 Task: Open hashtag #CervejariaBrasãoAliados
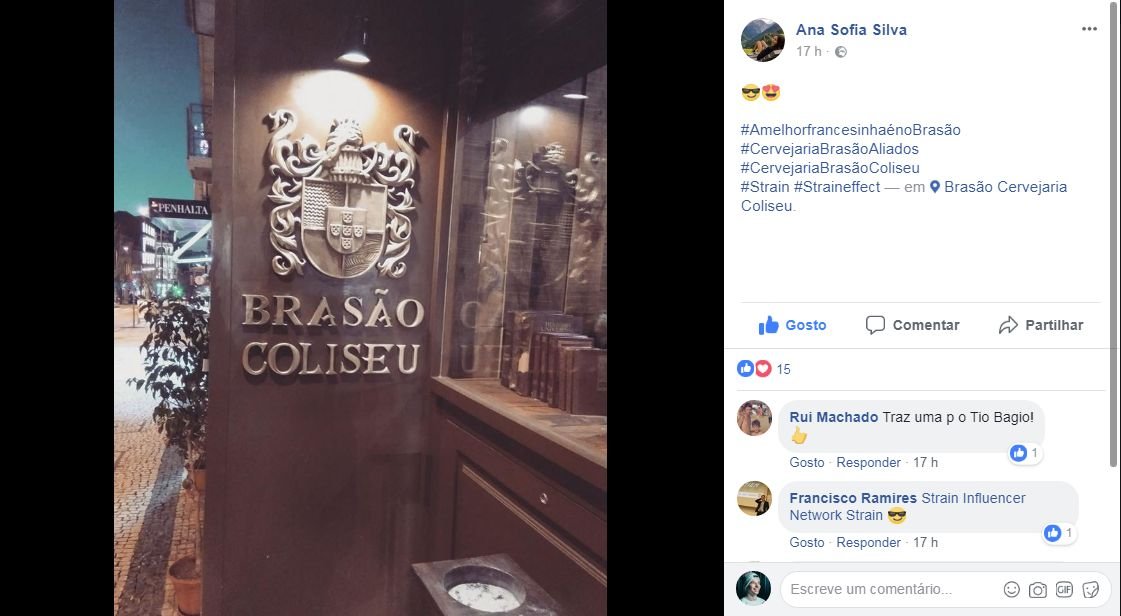(x=830, y=149)
